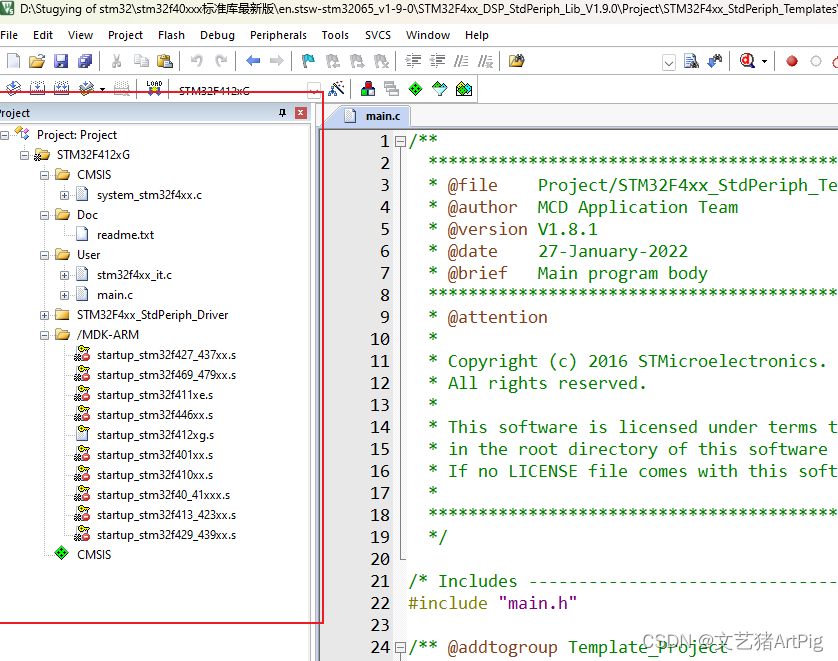Collapse the User folder

click(x=44, y=255)
